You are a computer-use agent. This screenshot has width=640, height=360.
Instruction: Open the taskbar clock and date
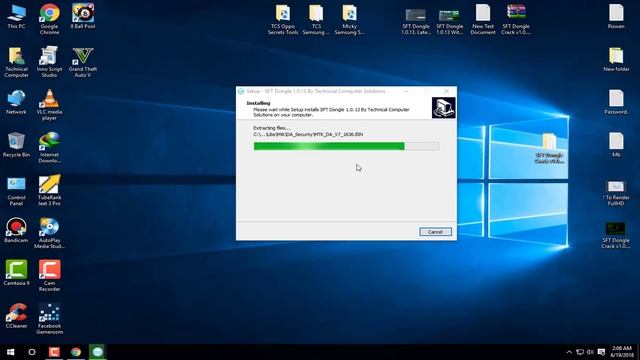tap(622, 352)
